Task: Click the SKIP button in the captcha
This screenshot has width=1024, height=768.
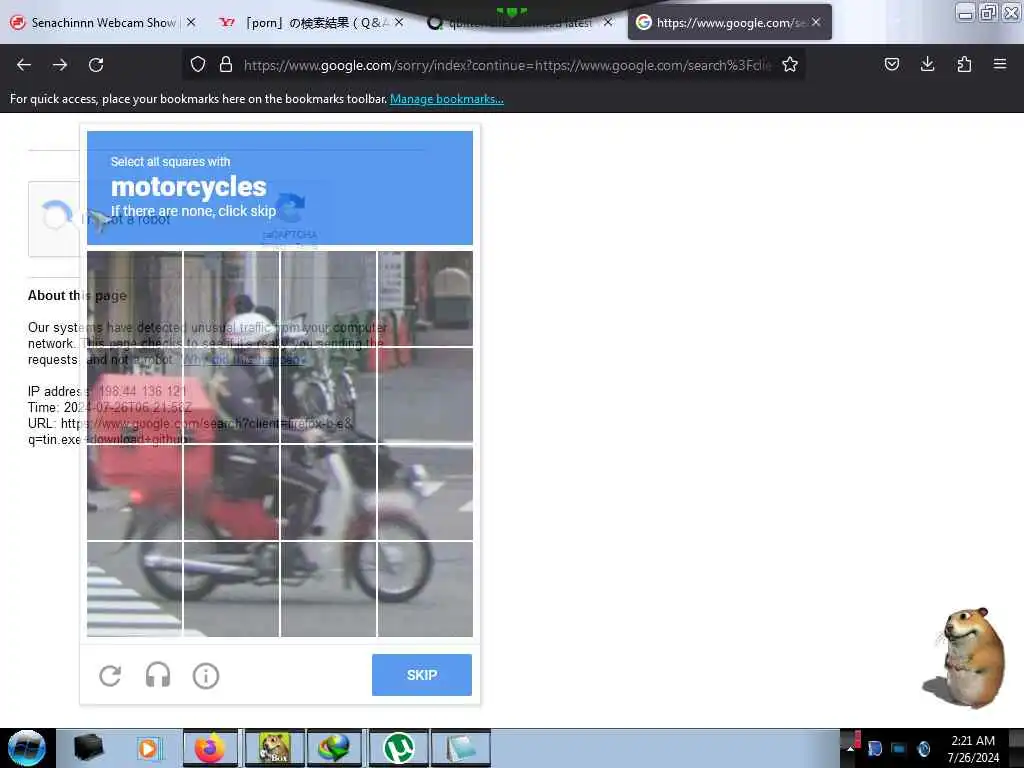Action: 422,675
